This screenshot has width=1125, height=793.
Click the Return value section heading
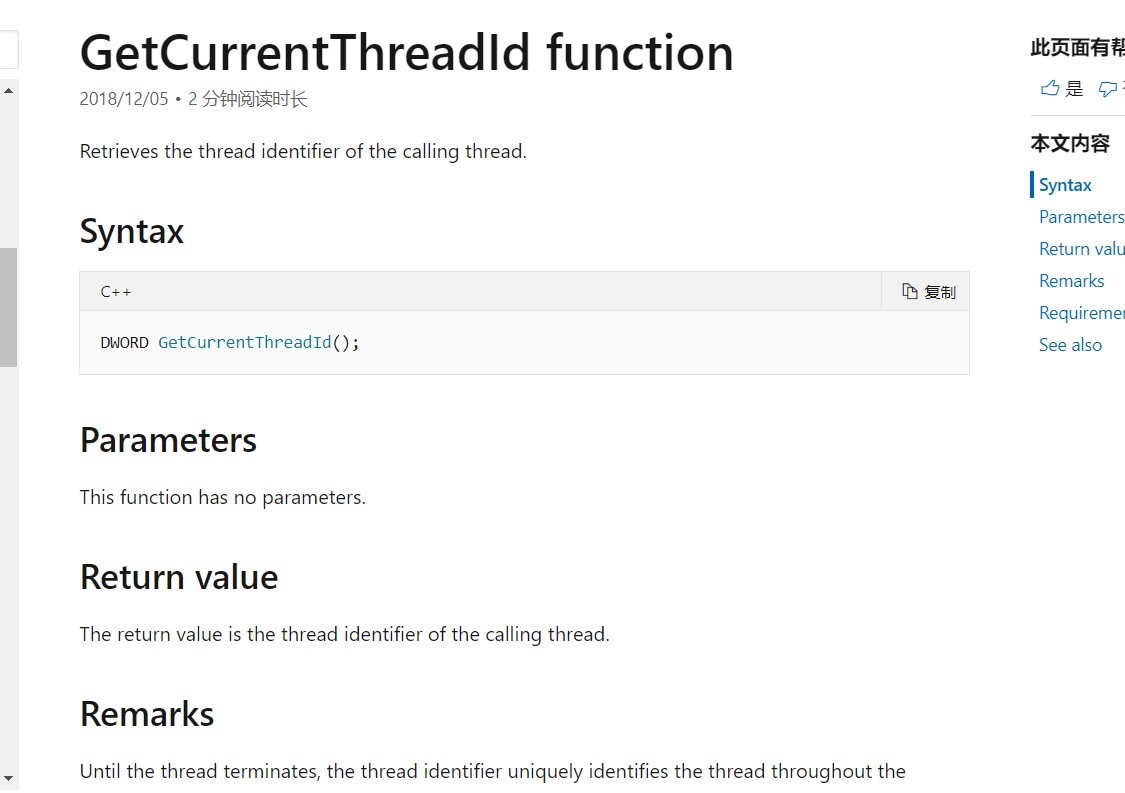coord(179,577)
